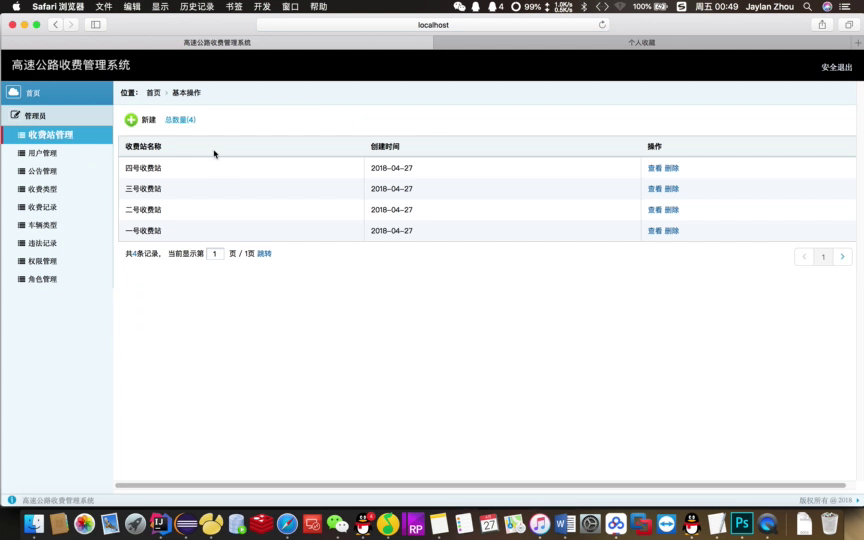Viewport: 864px width, 540px height.
Task: Click the localhost address bar
Action: (433, 25)
